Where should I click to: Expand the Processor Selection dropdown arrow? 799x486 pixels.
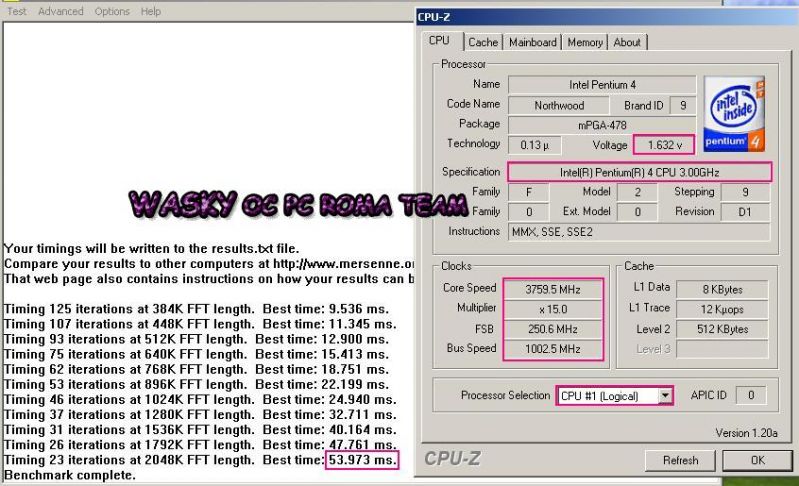coord(664,396)
